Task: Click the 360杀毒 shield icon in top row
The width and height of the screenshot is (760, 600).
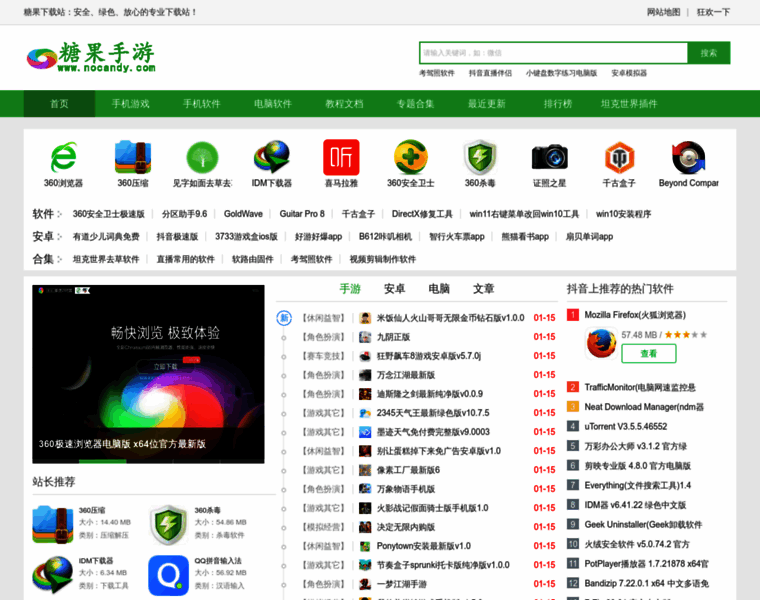Action: 480,157
